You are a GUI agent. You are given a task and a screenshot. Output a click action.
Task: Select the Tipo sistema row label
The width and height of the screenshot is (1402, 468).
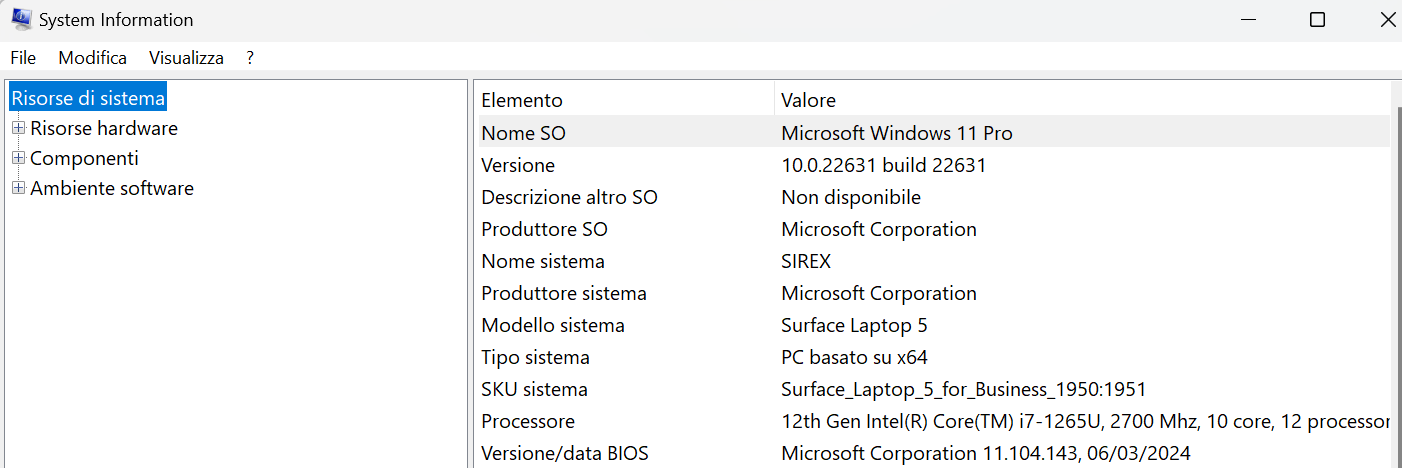click(x=536, y=357)
